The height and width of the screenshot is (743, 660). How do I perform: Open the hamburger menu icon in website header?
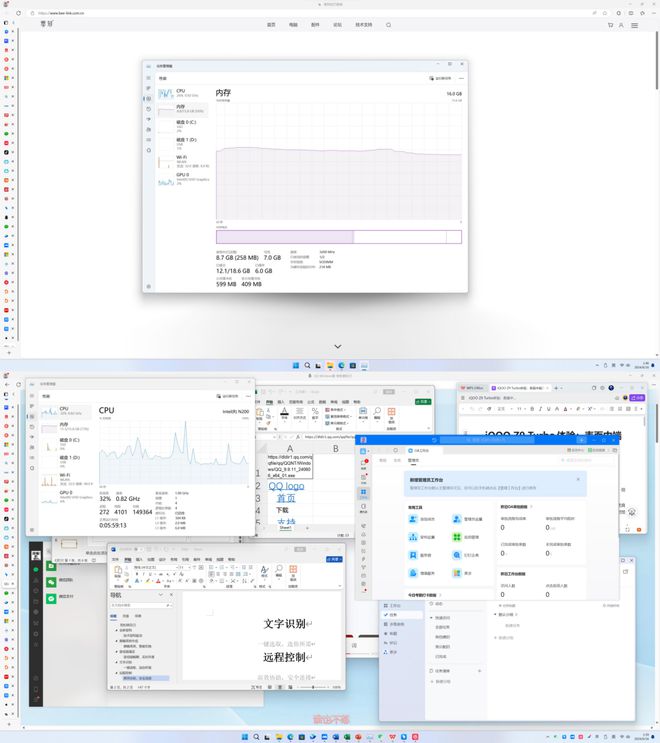coord(634,25)
